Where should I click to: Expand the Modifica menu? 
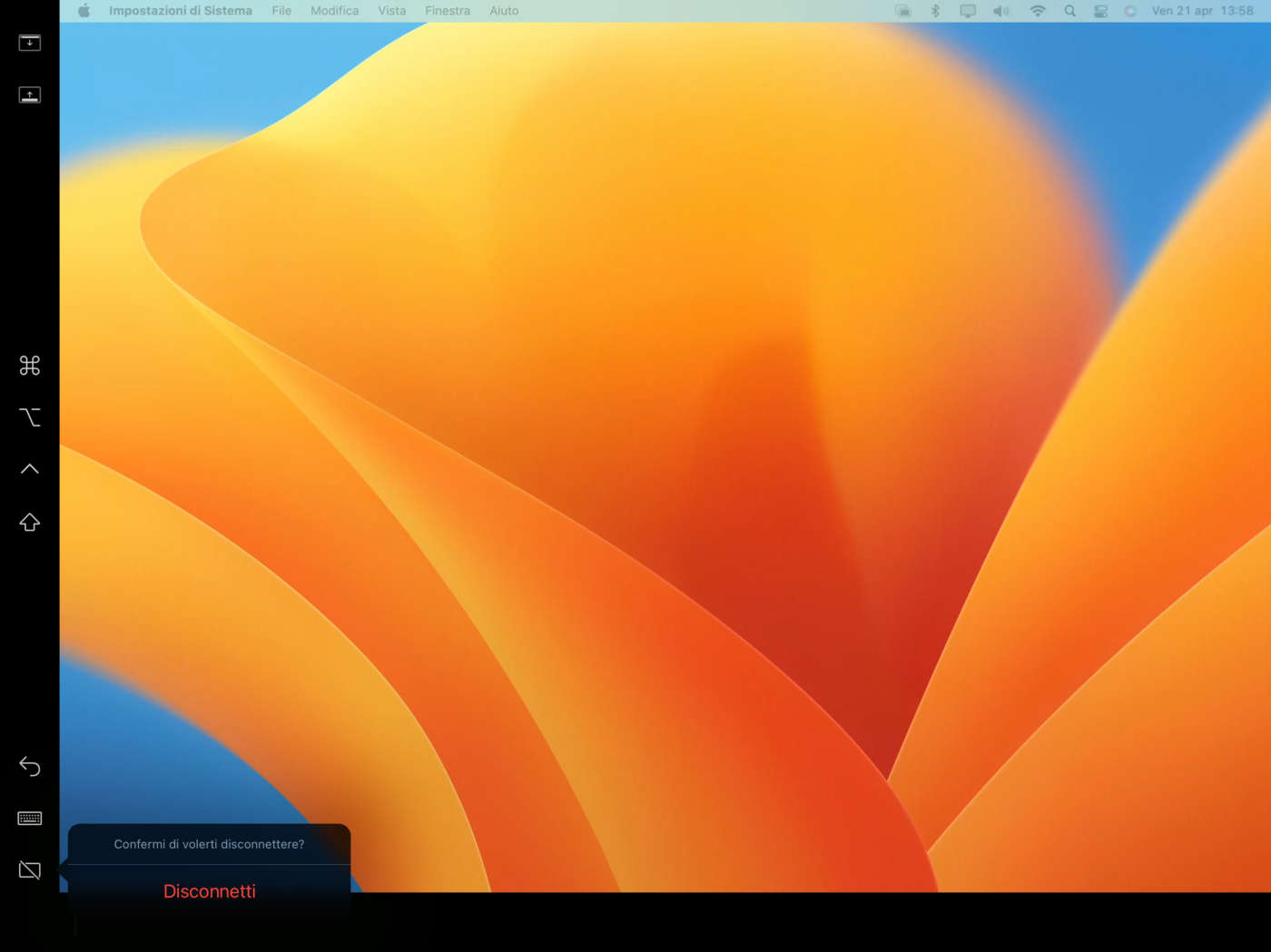pos(334,11)
